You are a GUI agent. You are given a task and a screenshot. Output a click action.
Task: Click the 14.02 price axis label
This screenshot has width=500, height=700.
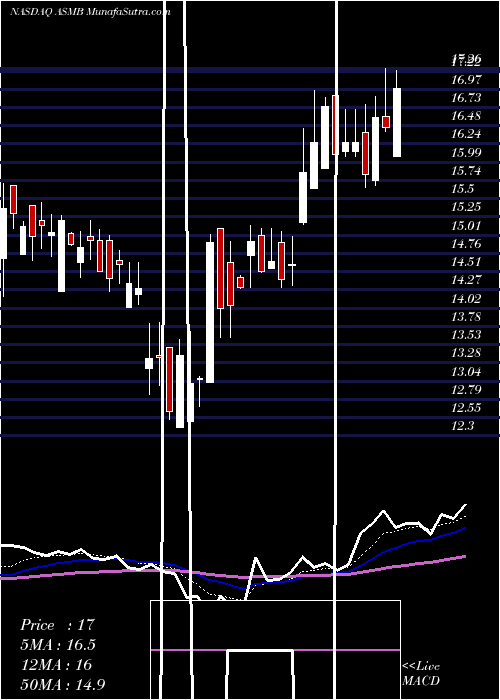point(467,299)
